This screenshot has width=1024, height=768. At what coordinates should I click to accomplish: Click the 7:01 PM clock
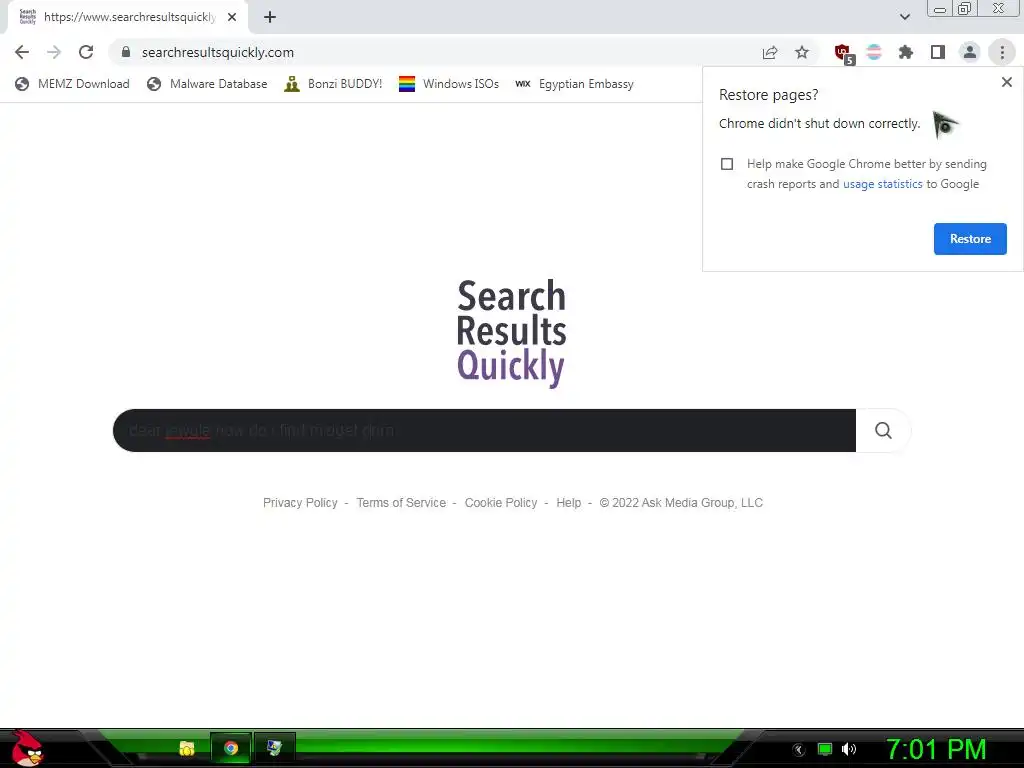pos(936,749)
